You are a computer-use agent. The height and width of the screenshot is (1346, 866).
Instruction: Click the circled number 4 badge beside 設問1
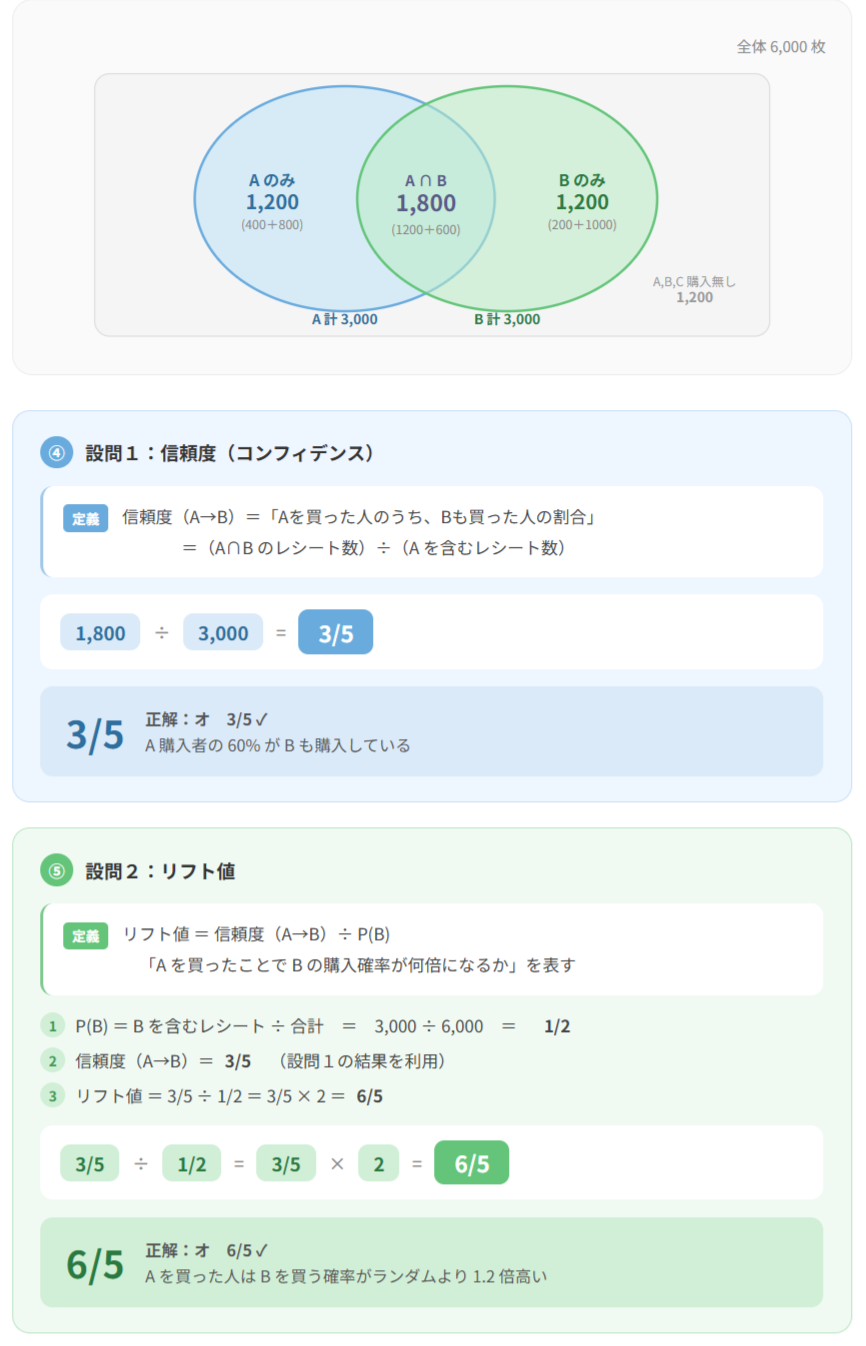(57, 453)
